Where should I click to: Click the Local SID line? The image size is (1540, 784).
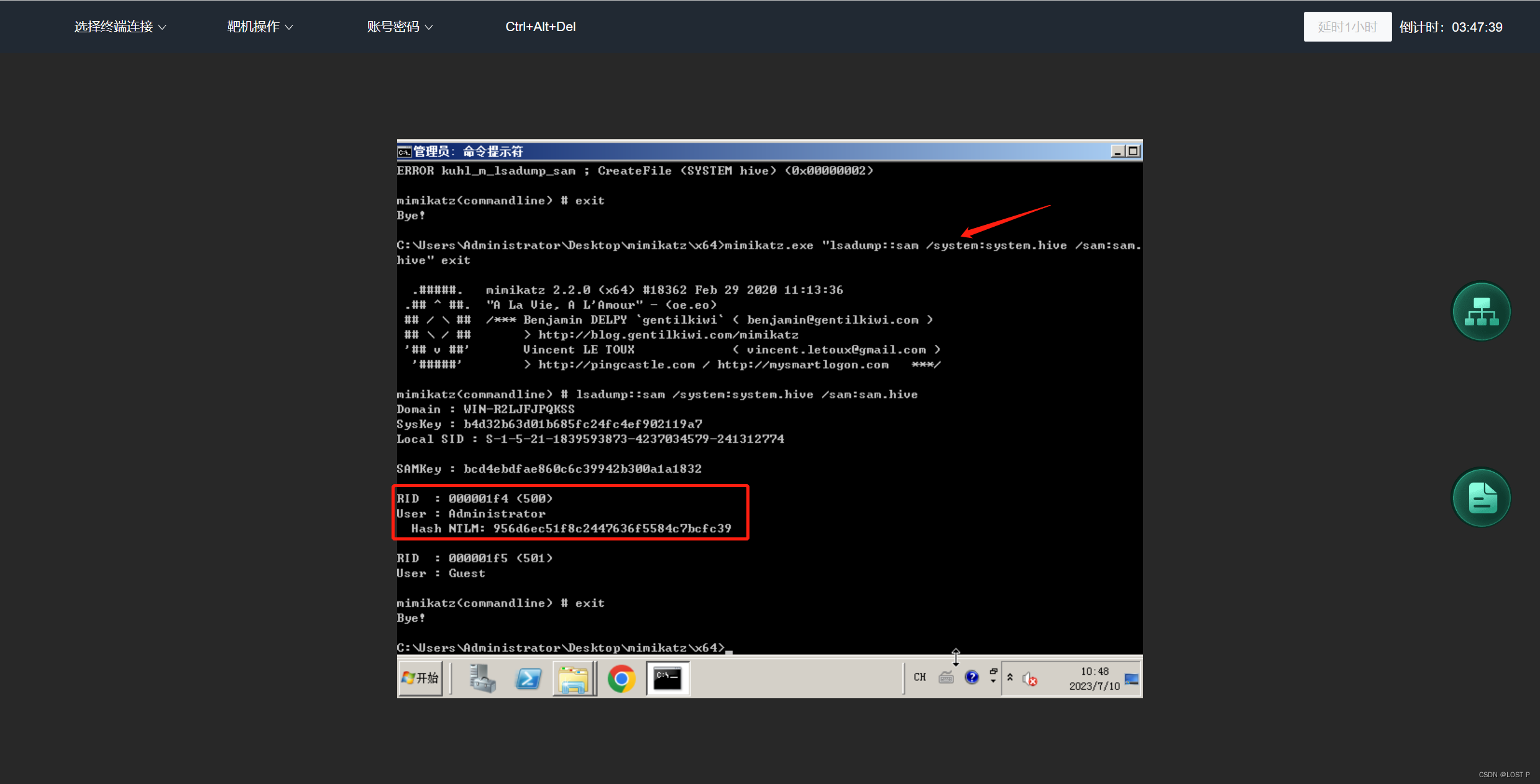(x=590, y=439)
